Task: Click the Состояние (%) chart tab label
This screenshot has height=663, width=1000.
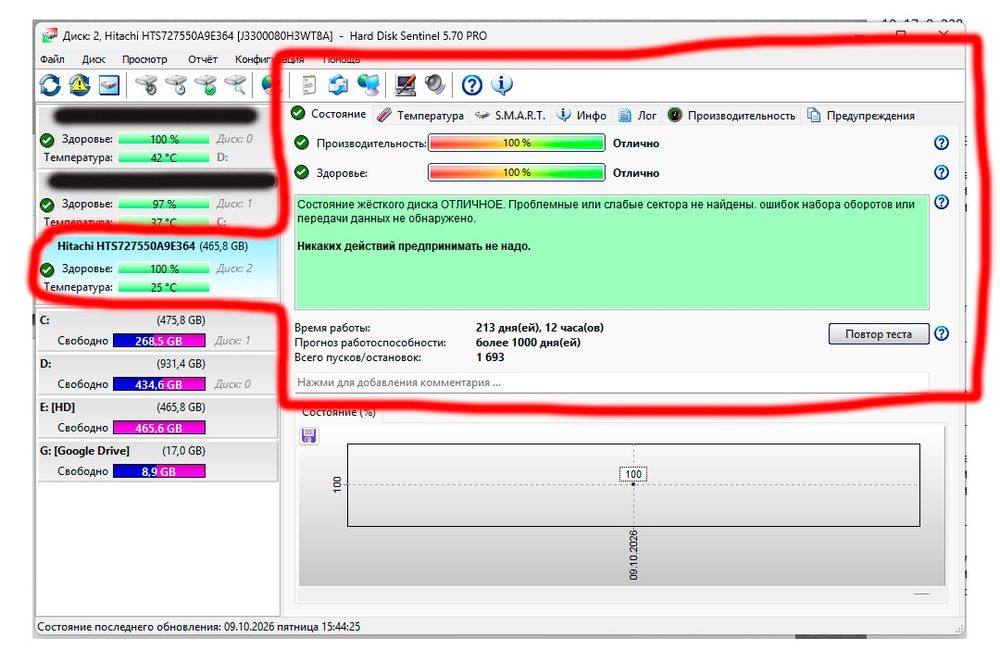Action: (339, 412)
